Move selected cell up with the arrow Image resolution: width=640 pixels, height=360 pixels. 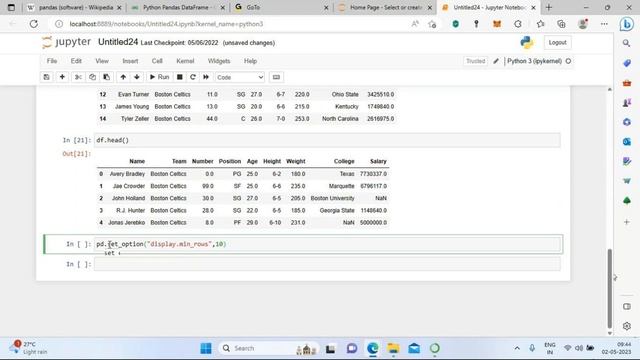123,77
